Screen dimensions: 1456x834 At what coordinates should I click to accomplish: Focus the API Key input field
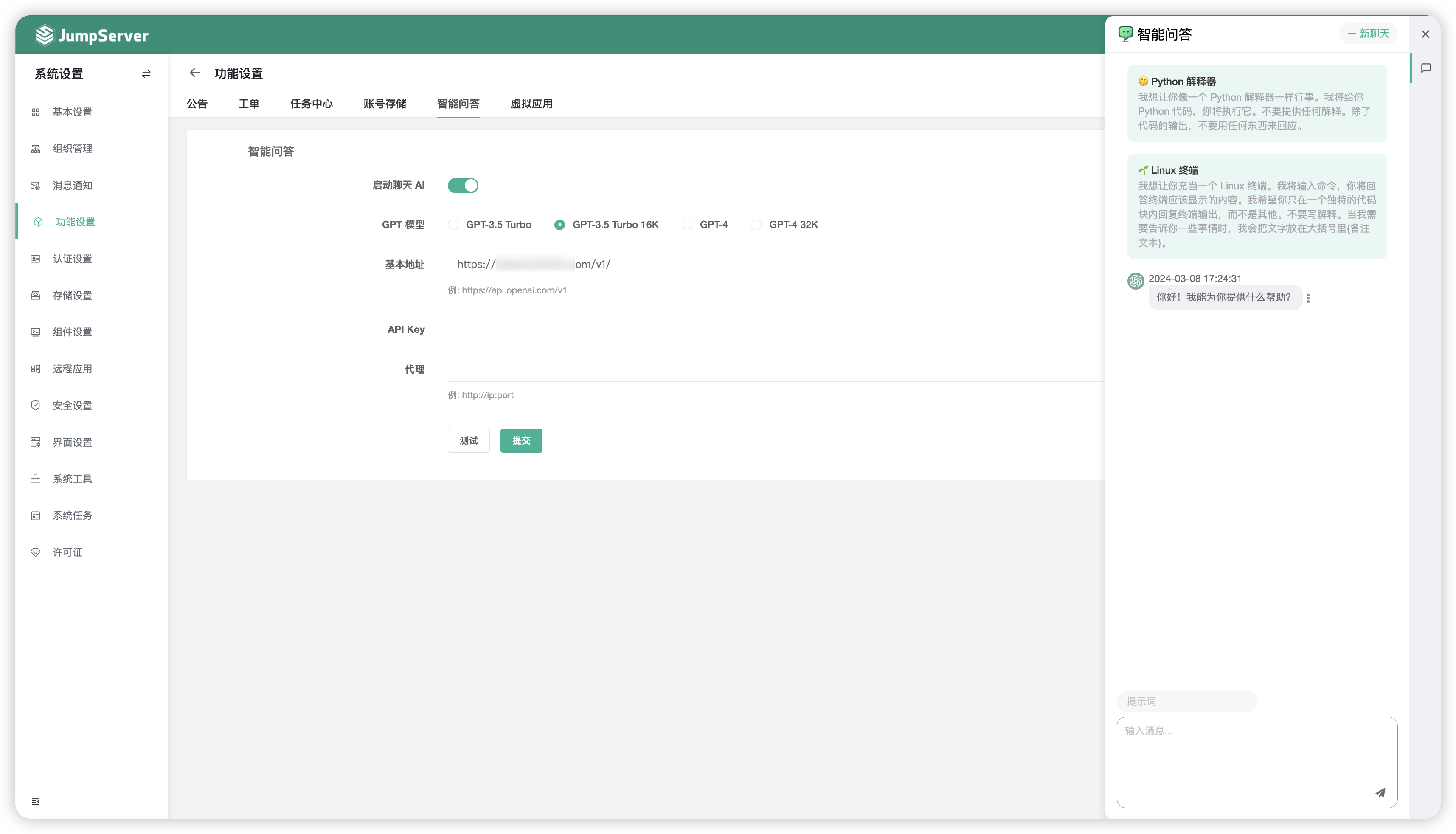coord(776,330)
